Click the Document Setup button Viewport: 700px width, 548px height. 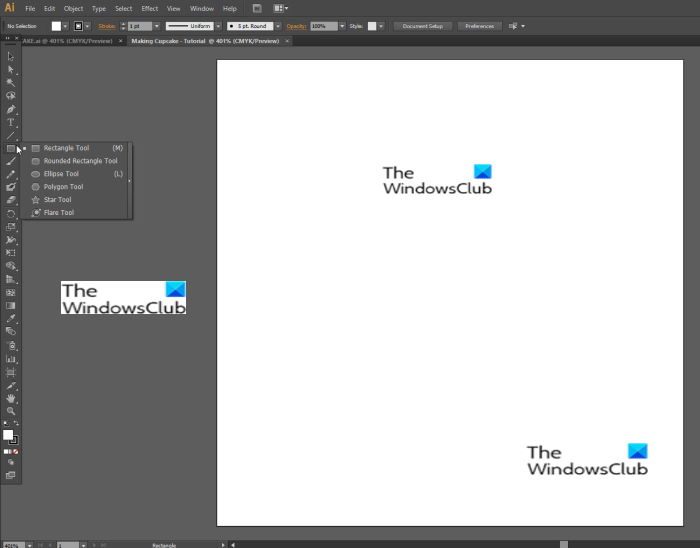422,26
